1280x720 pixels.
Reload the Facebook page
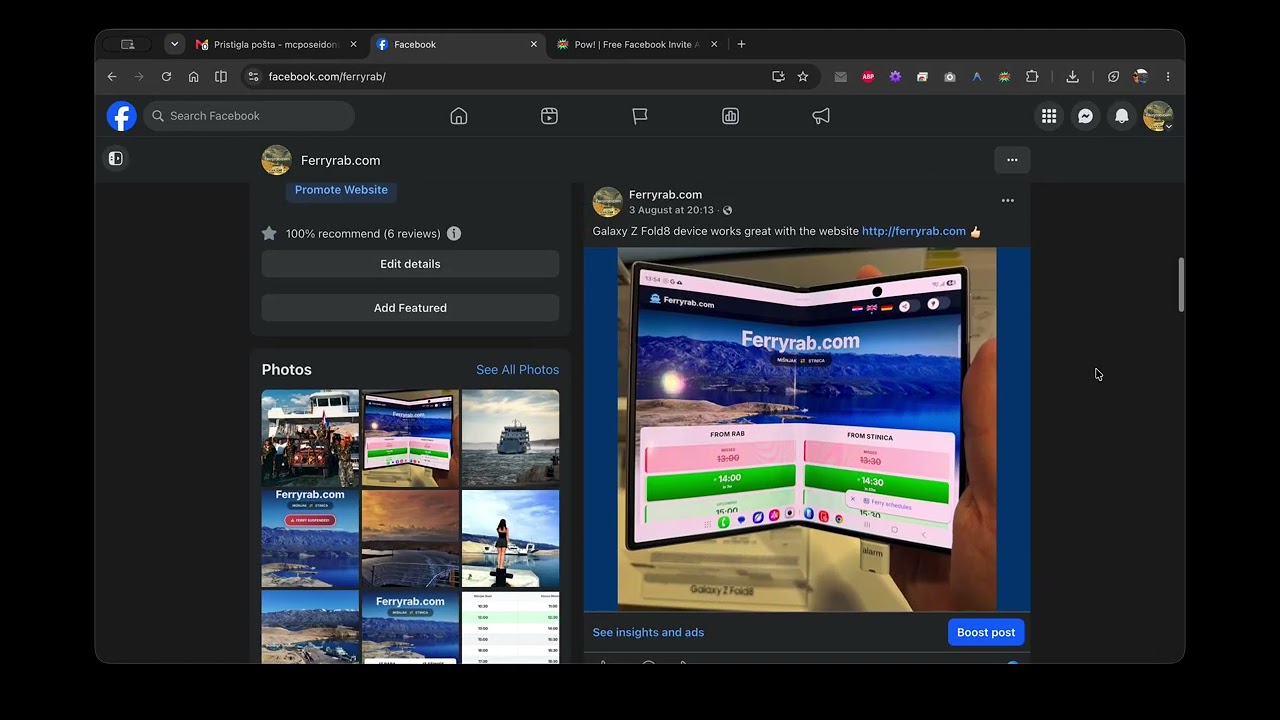(166, 76)
